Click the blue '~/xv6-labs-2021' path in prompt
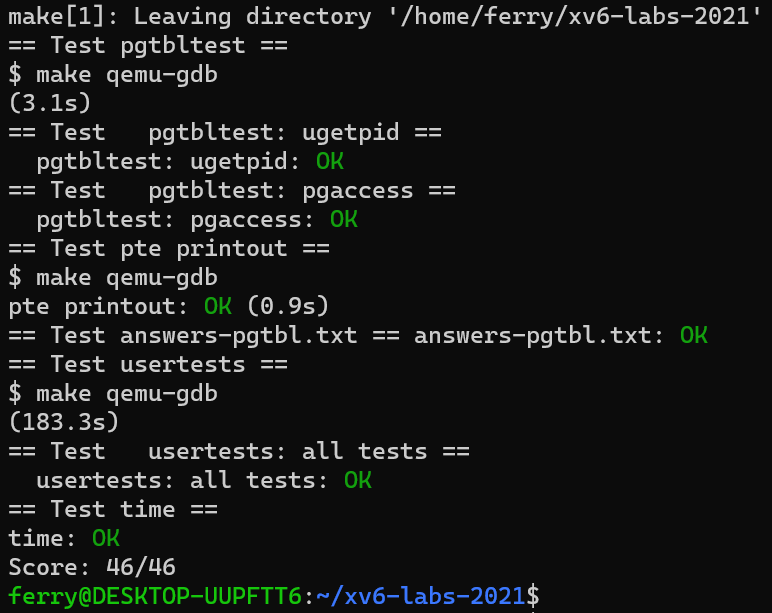This screenshot has height=613, width=772. (421, 596)
